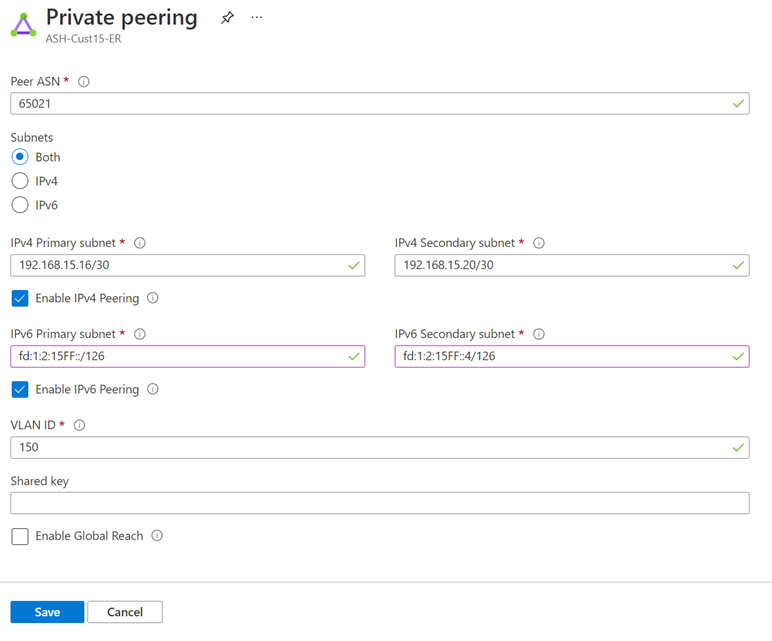Cancel the peering changes
This screenshot has width=772, height=641.
[125, 612]
